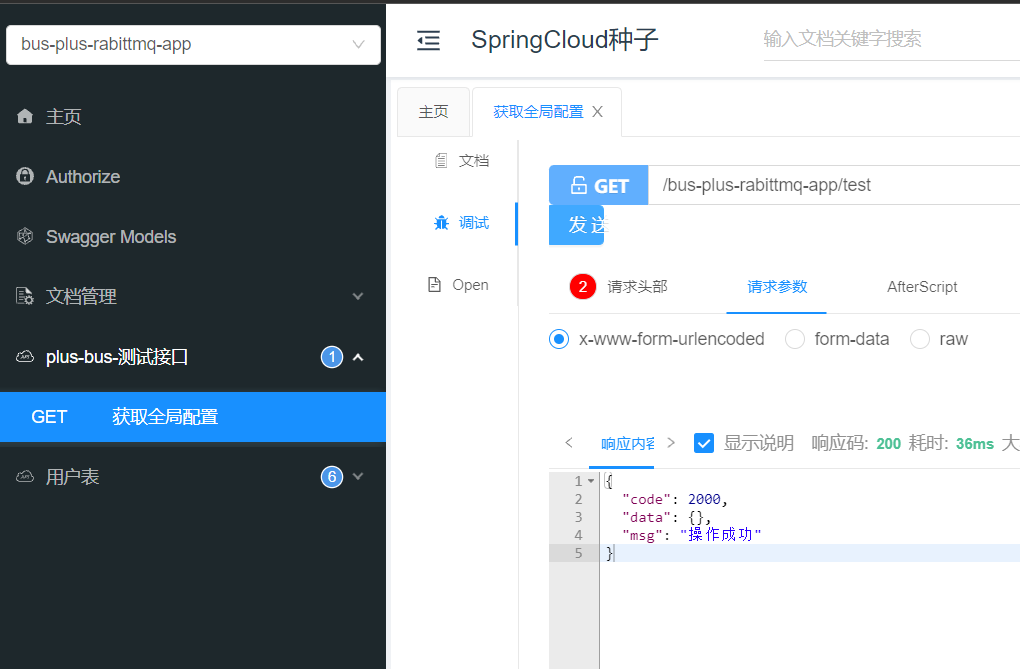This screenshot has width=1020, height=669.
Task: Select x-www-form-urlencoded radio option
Action: pyautogui.click(x=559, y=339)
